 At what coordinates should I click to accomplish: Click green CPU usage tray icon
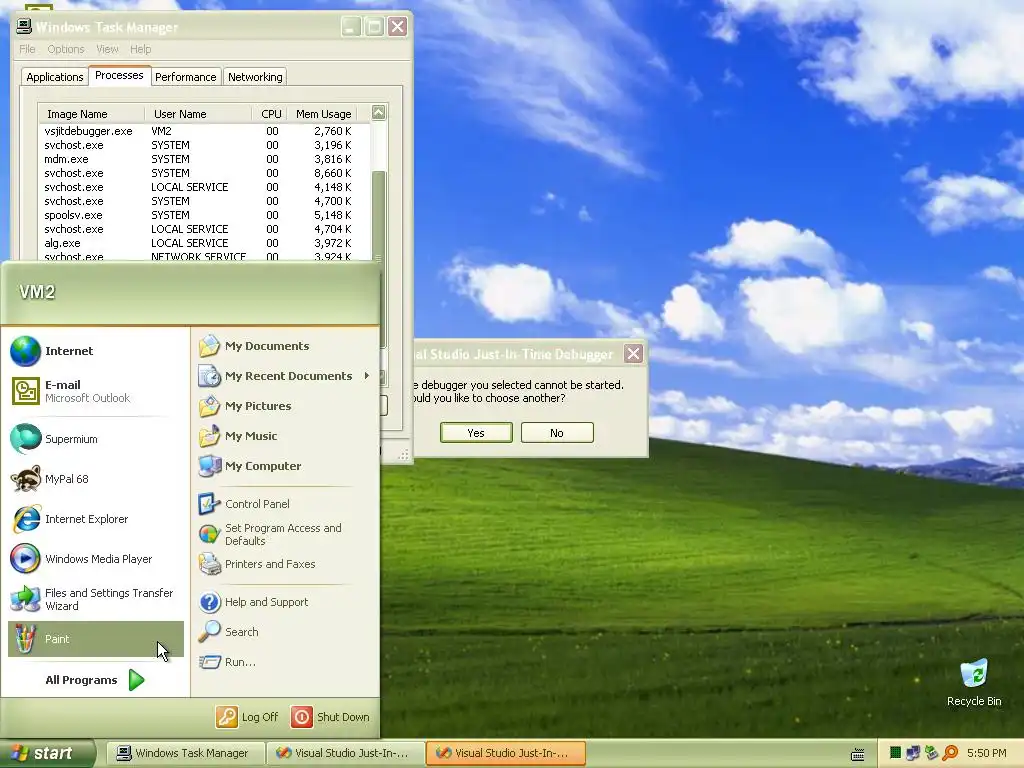pos(895,753)
